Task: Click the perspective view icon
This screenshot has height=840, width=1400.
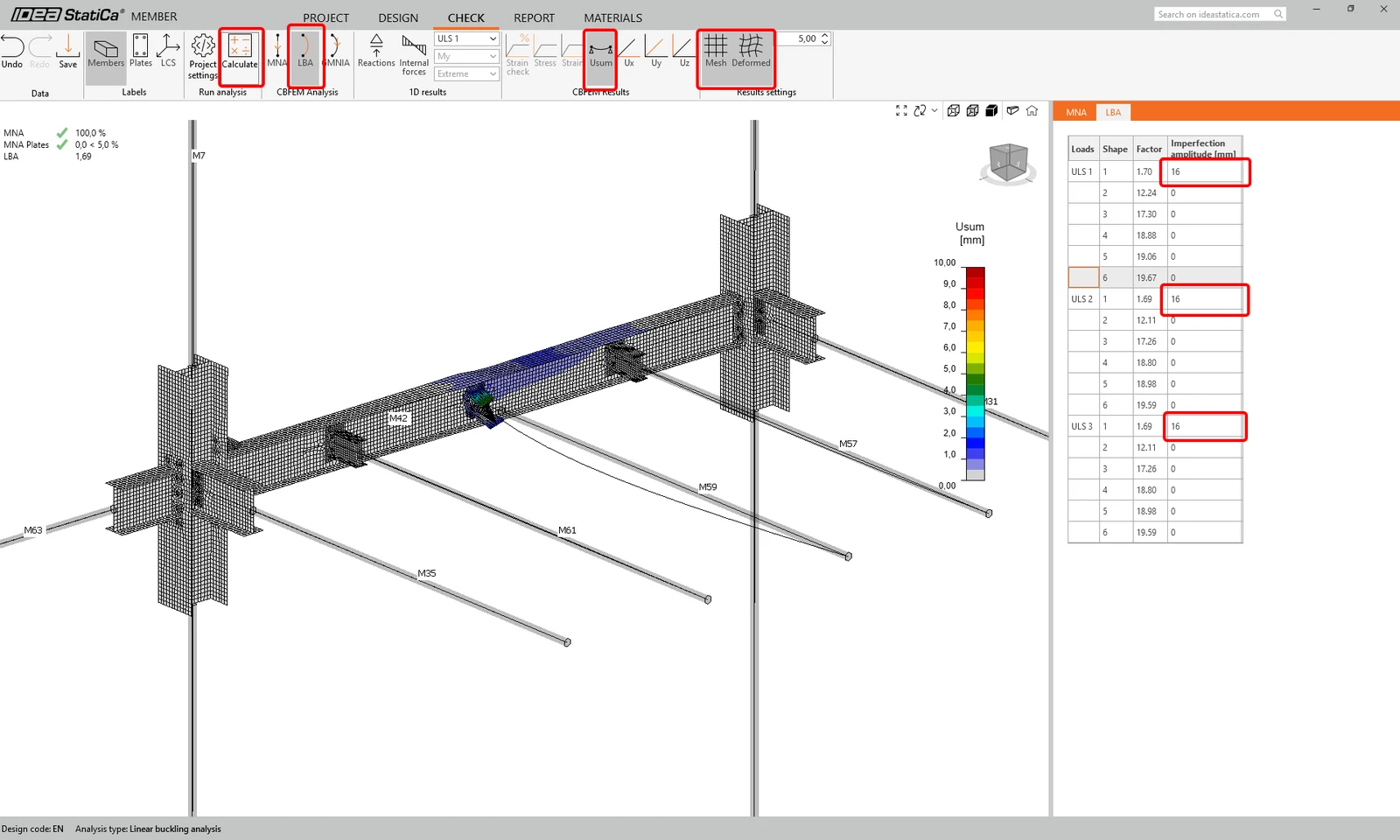Action: coord(1012,111)
